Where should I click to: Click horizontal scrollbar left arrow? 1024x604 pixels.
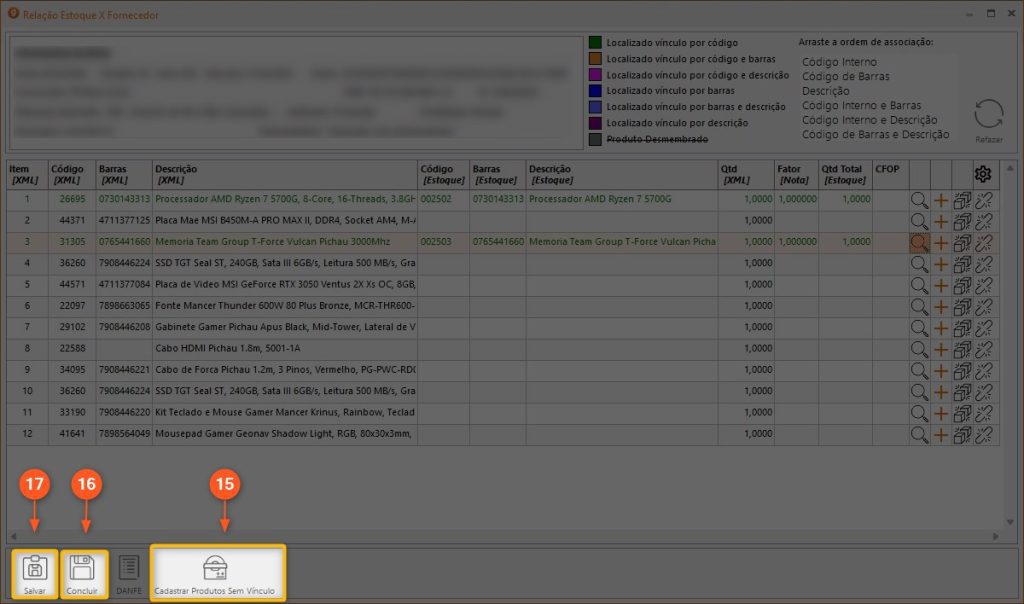pos(14,536)
